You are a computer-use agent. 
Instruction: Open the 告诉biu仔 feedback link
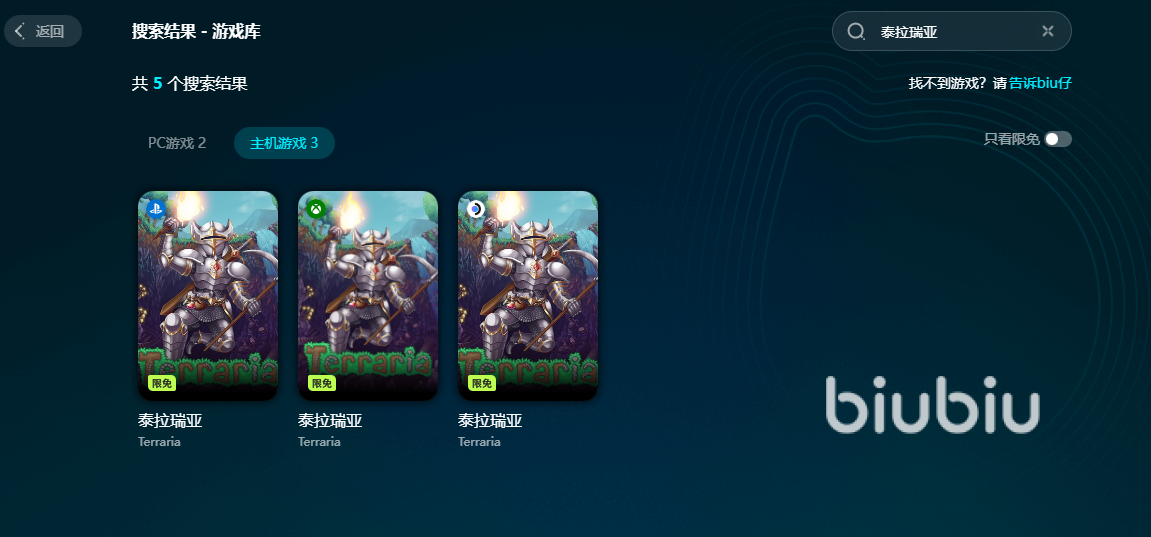coord(1040,83)
